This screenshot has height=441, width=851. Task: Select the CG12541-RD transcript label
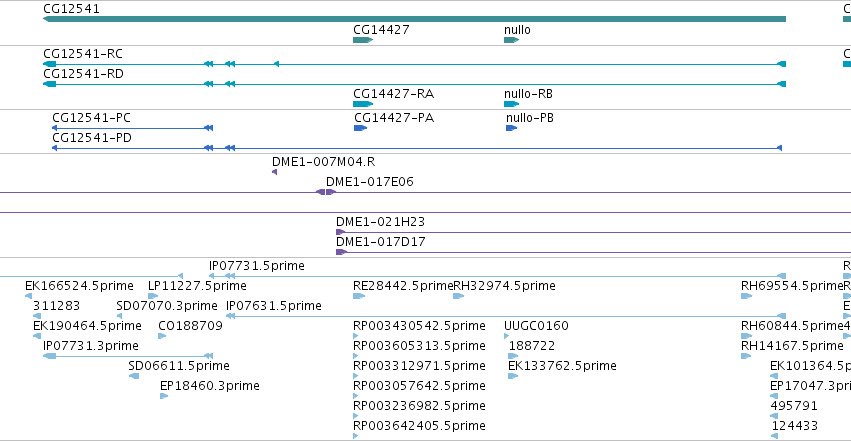coord(83,74)
